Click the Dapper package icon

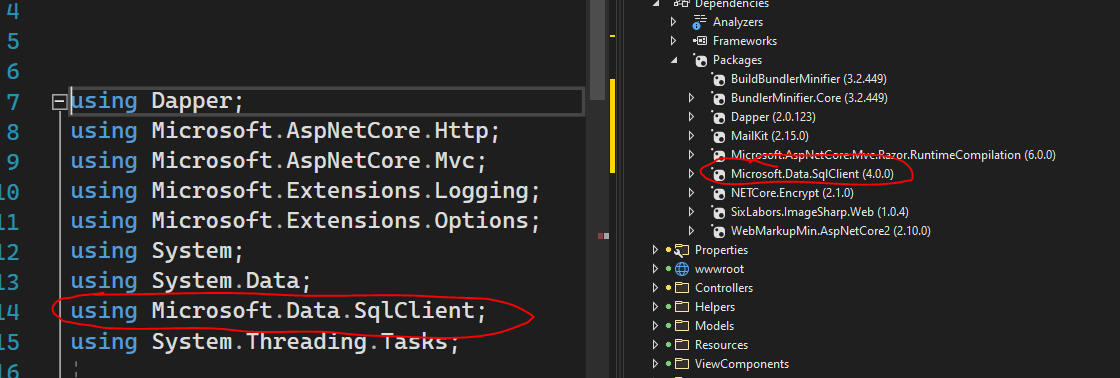[x=718, y=116]
